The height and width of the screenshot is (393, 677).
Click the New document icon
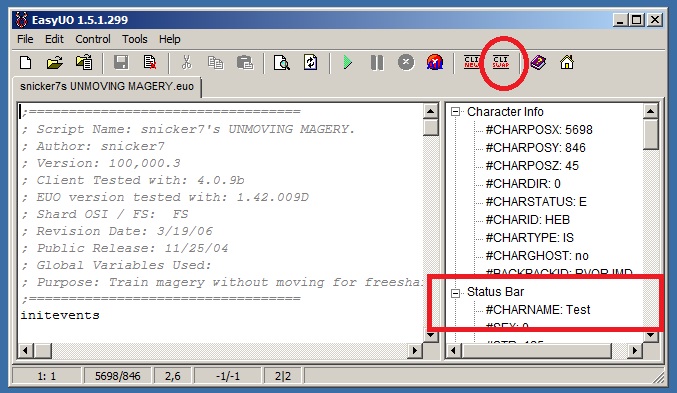pos(26,63)
